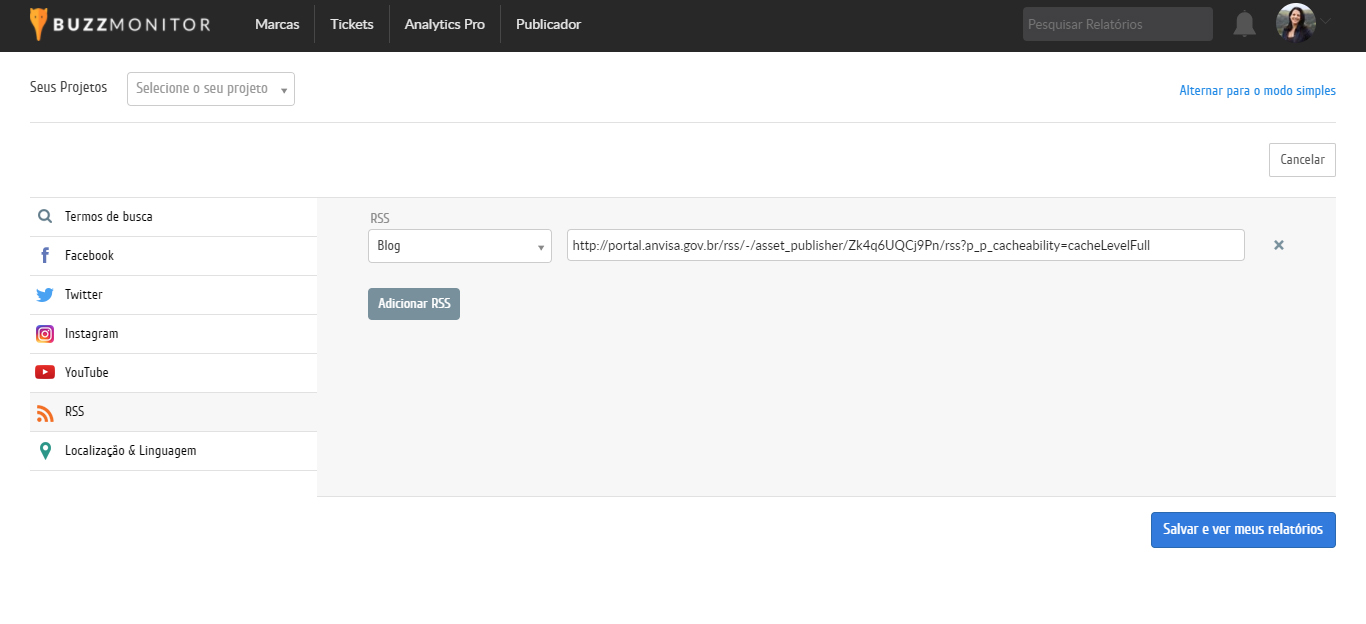Open the notifications bell

point(1244,24)
